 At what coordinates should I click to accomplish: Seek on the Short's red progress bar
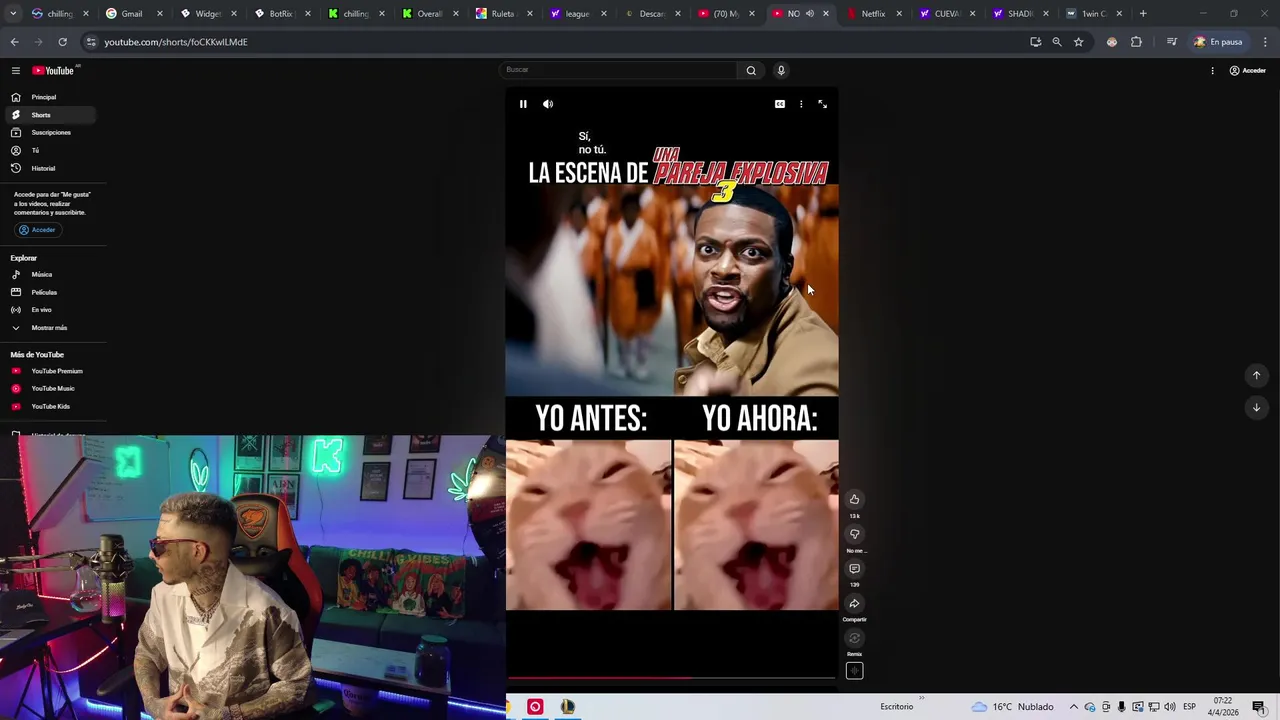(x=672, y=678)
